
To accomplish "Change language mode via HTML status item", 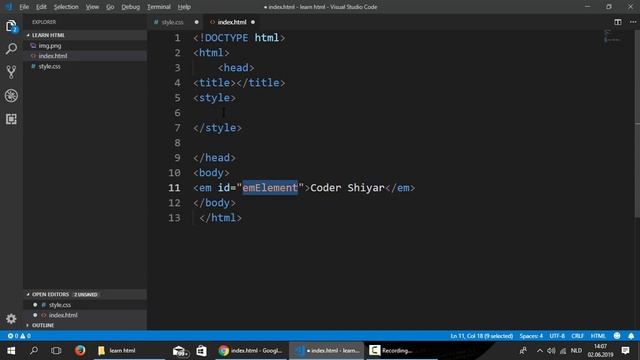I will [x=598, y=336].
